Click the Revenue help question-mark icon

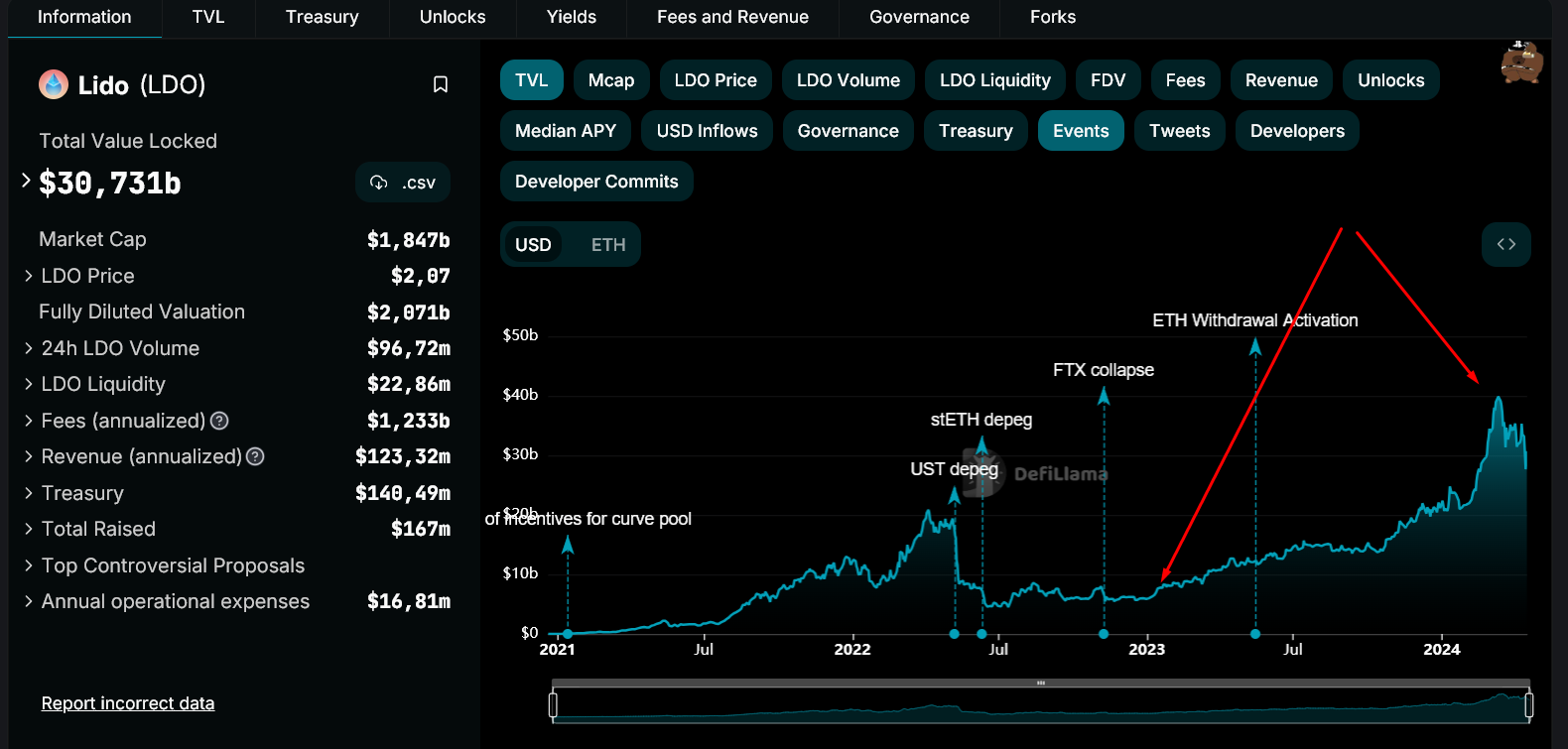tap(255, 456)
